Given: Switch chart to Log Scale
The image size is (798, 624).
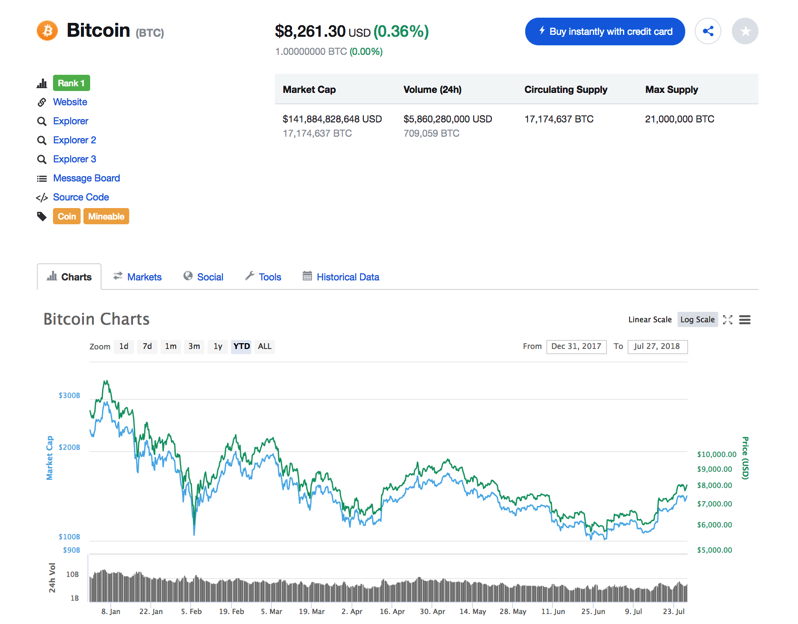Looking at the screenshot, I should 697,320.
